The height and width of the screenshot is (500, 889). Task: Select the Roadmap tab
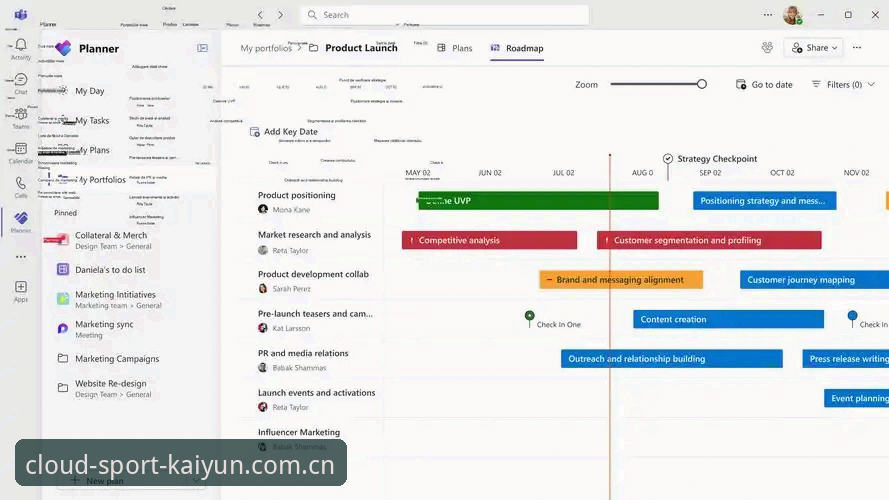pyautogui.click(x=517, y=48)
